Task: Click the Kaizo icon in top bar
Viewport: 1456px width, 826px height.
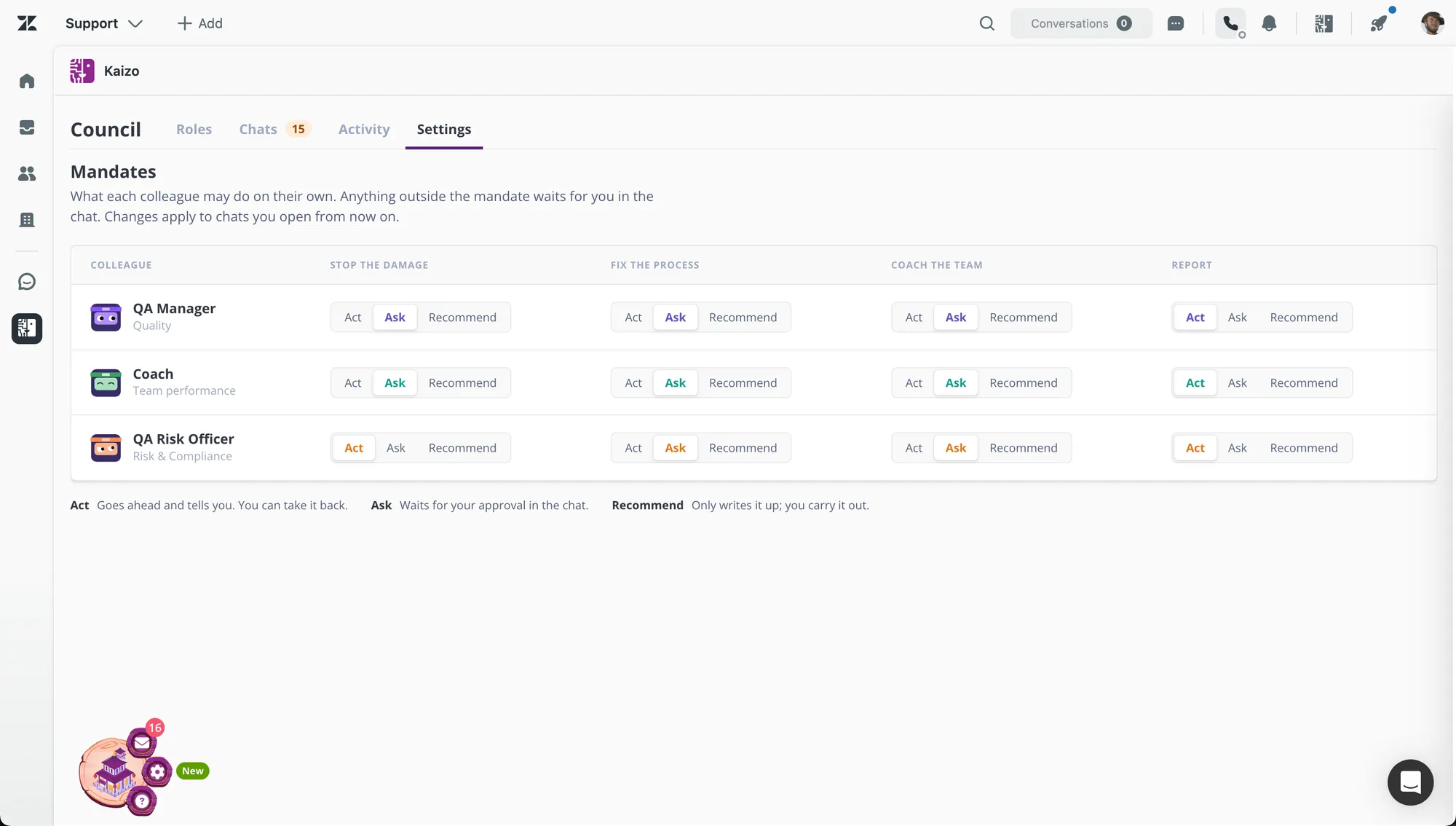Action: (x=1324, y=23)
